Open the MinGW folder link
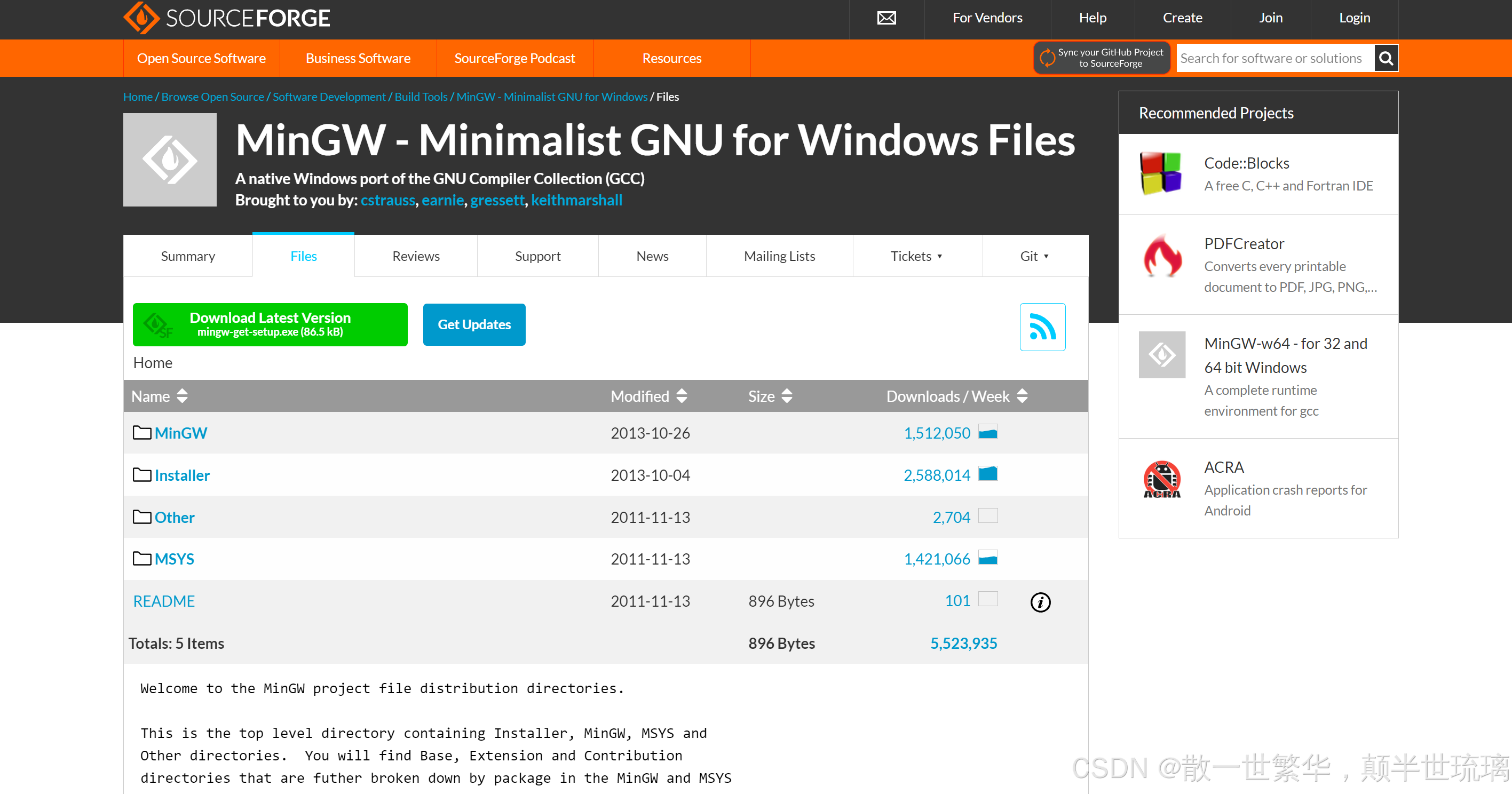This screenshot has width=1512, height=794. pos(181,433)
